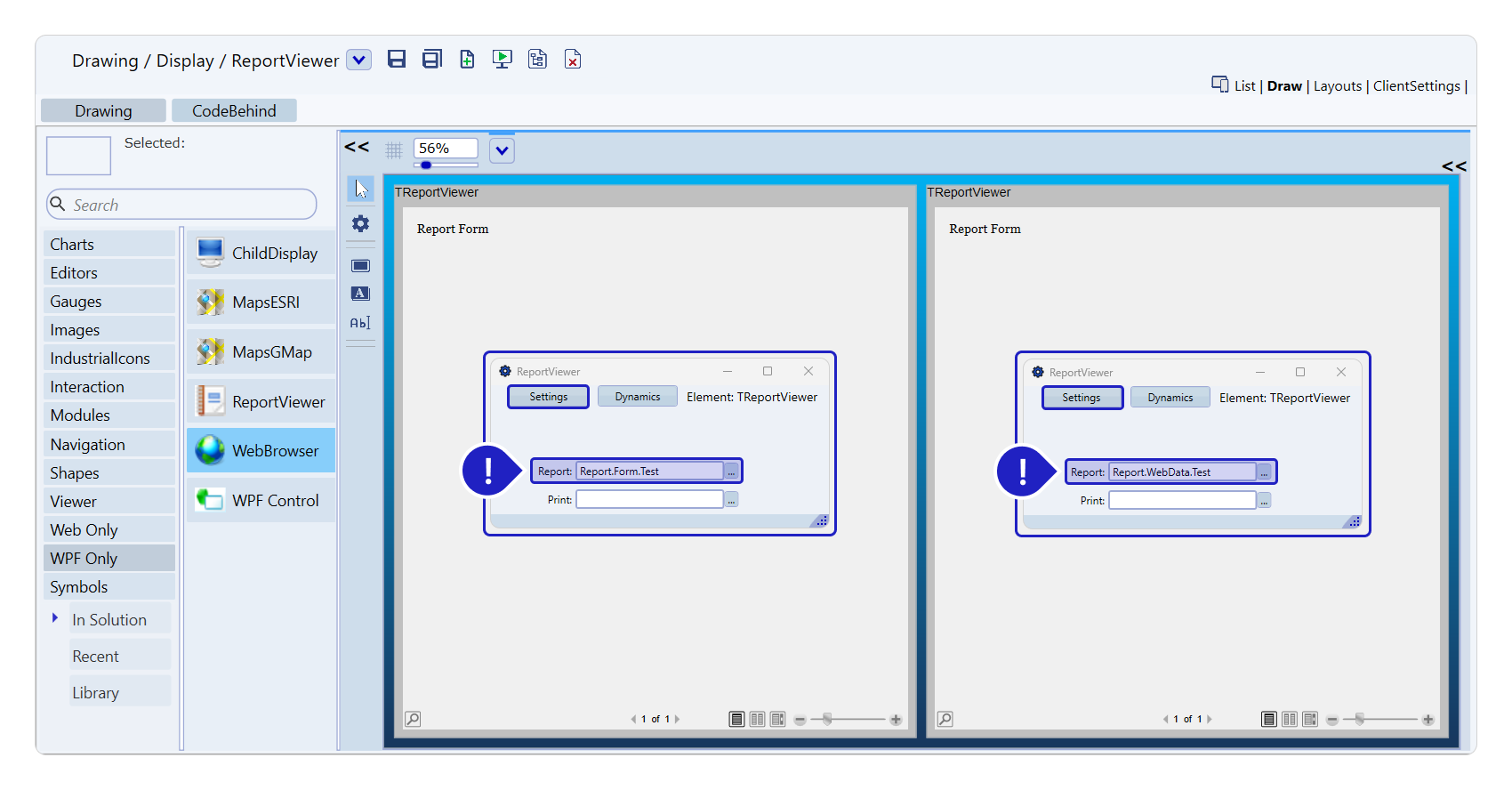
Task: Expand the In Solution tree item
Action: click(x=55, y=618)
